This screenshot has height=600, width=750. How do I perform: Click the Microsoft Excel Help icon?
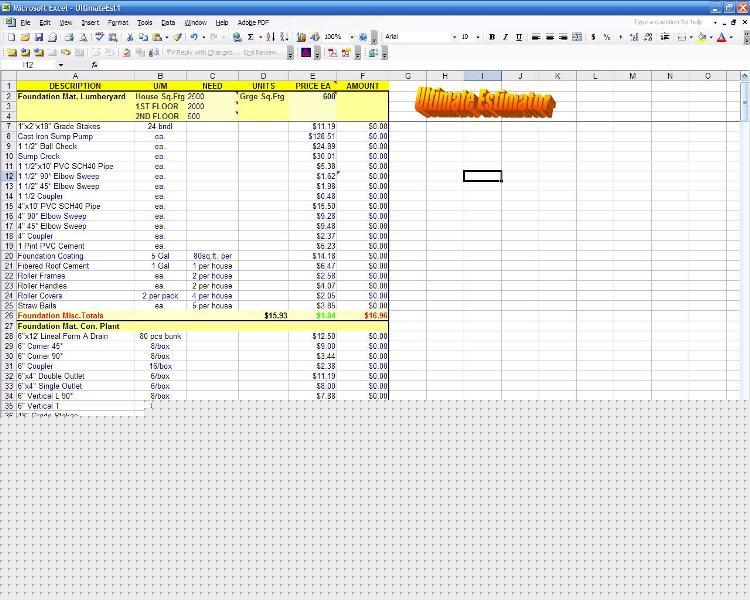click(363, 37)
